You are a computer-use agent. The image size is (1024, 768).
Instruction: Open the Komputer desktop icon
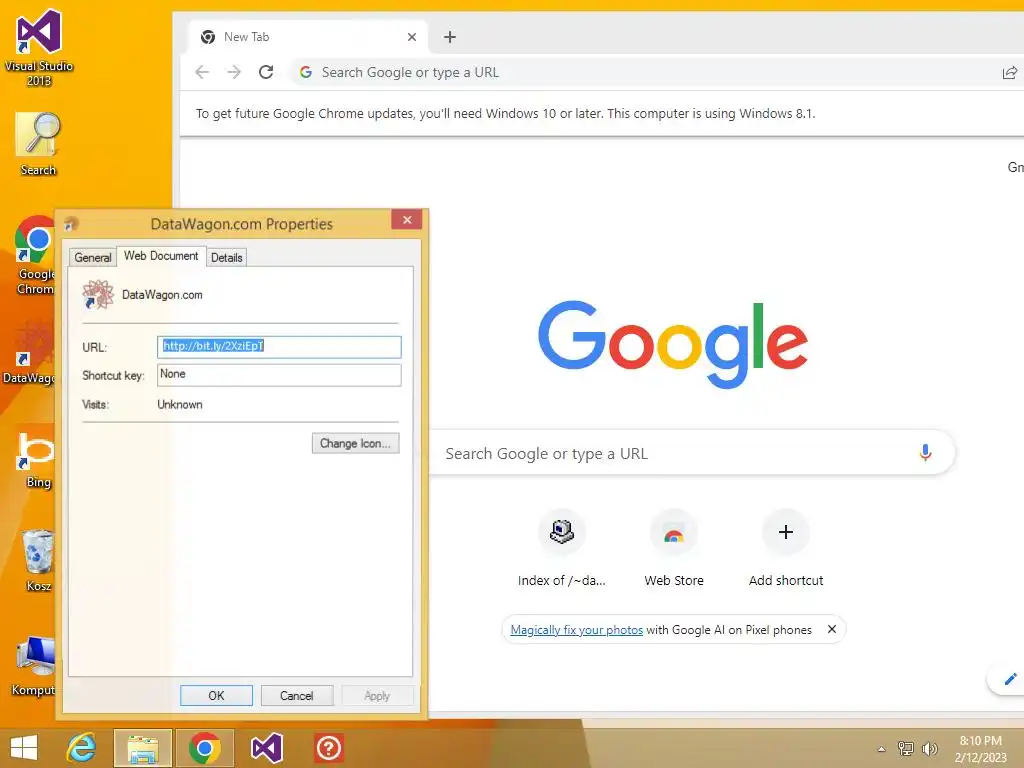[x=33, y=665]
